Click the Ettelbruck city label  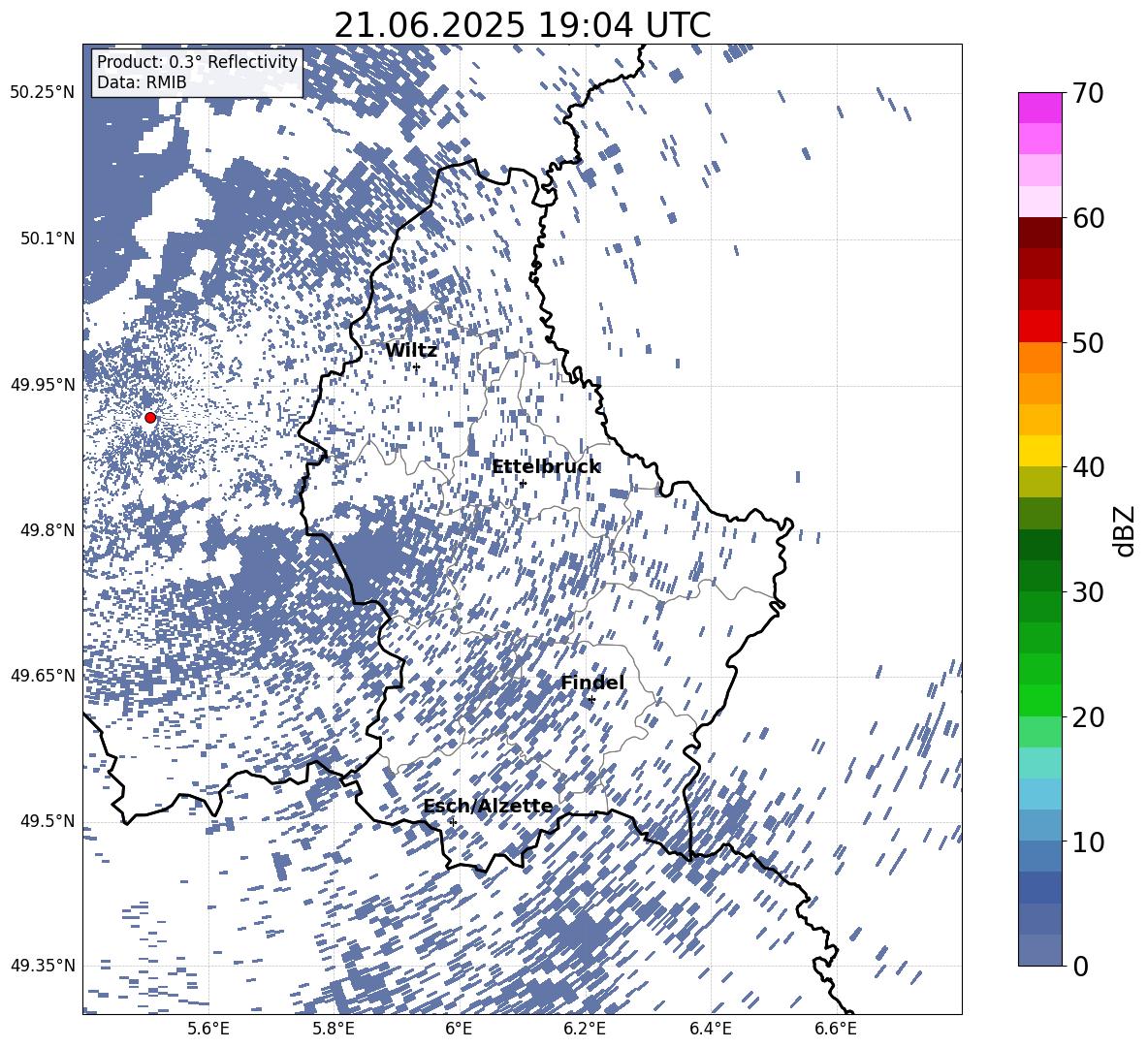[x=546, y=467]
